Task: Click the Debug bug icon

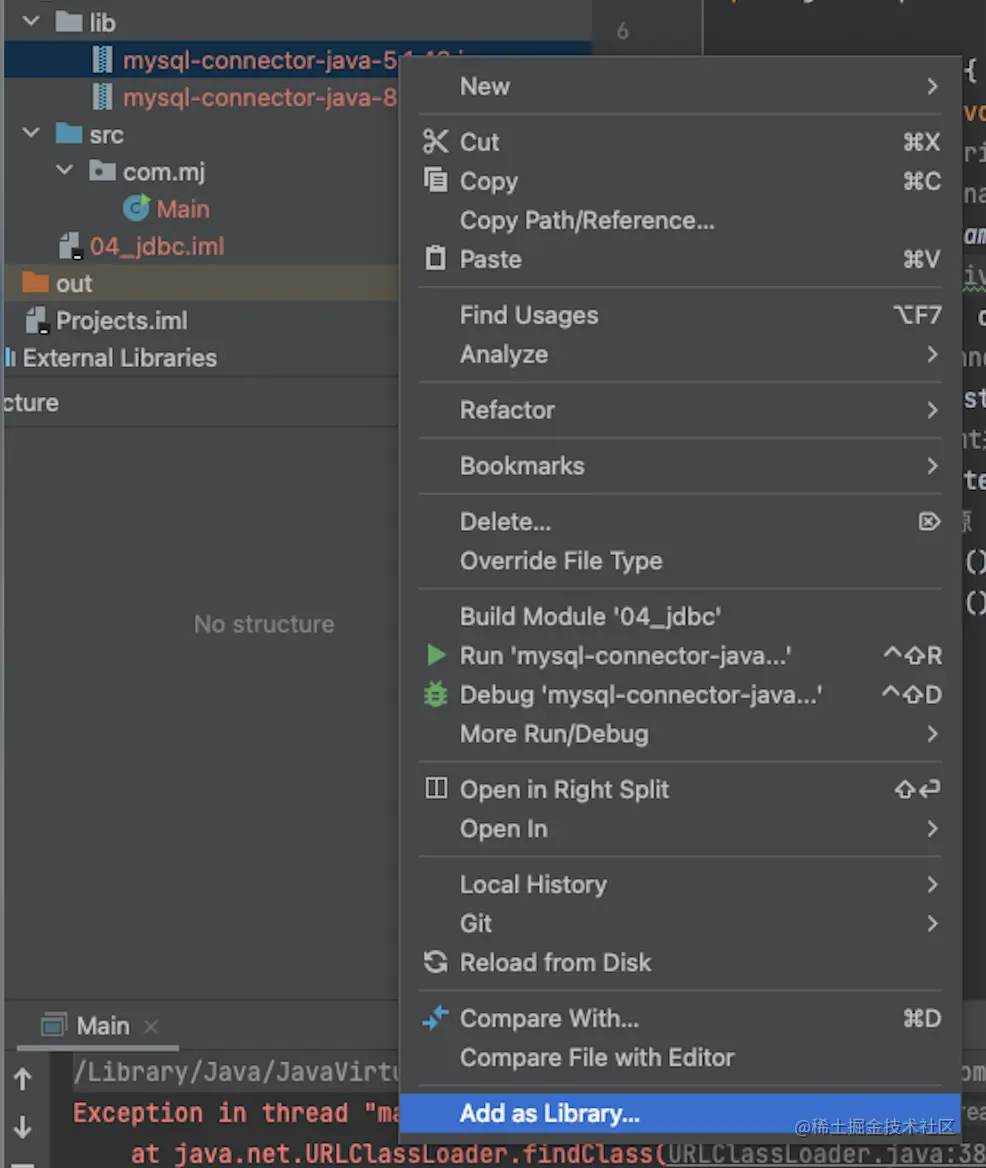Action: (x=435, y=695)
